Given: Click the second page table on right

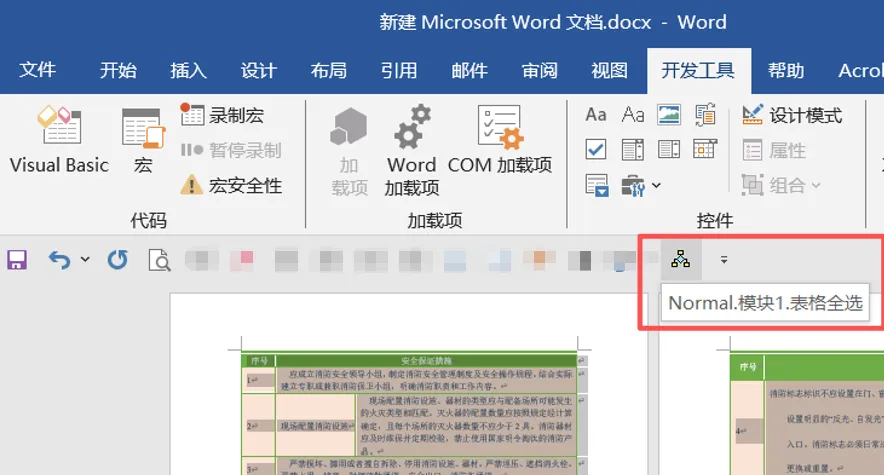Looking at the screenshot, I should (807, 415).
